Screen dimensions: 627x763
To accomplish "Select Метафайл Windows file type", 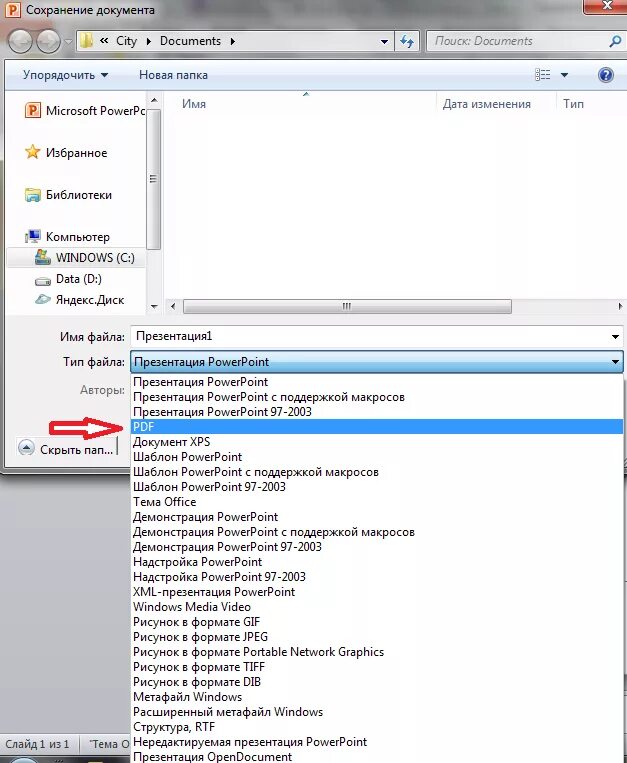I will pos(377,697).
